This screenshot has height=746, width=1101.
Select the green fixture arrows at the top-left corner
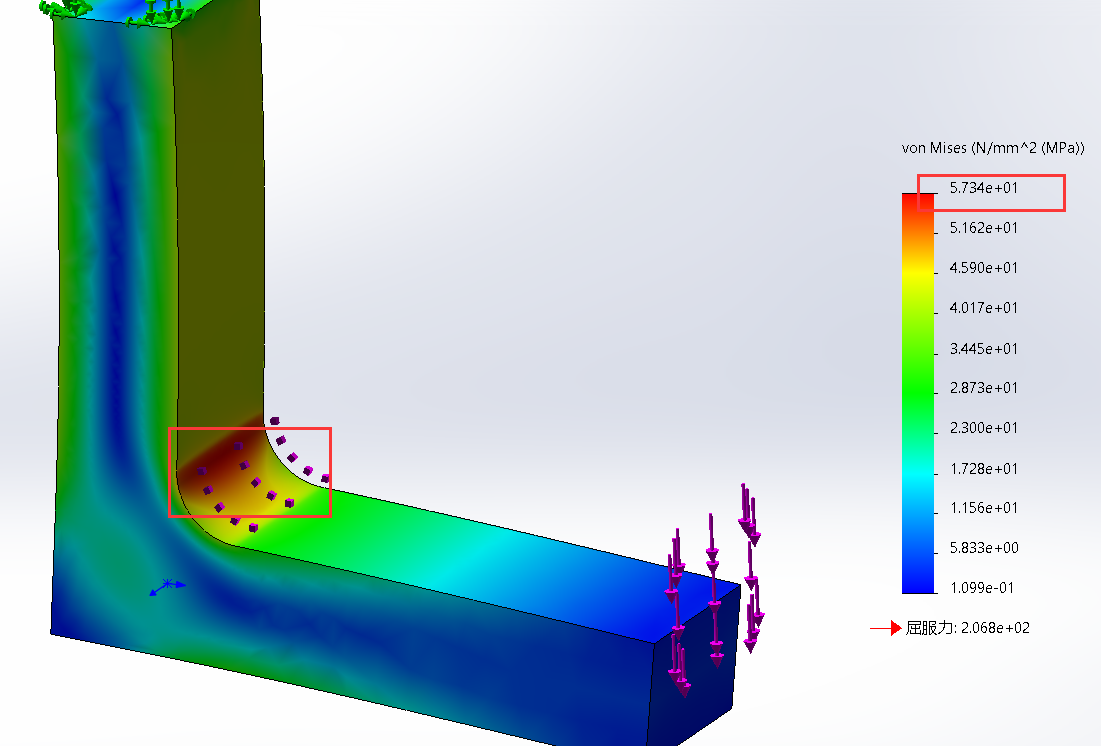(70, 9)
